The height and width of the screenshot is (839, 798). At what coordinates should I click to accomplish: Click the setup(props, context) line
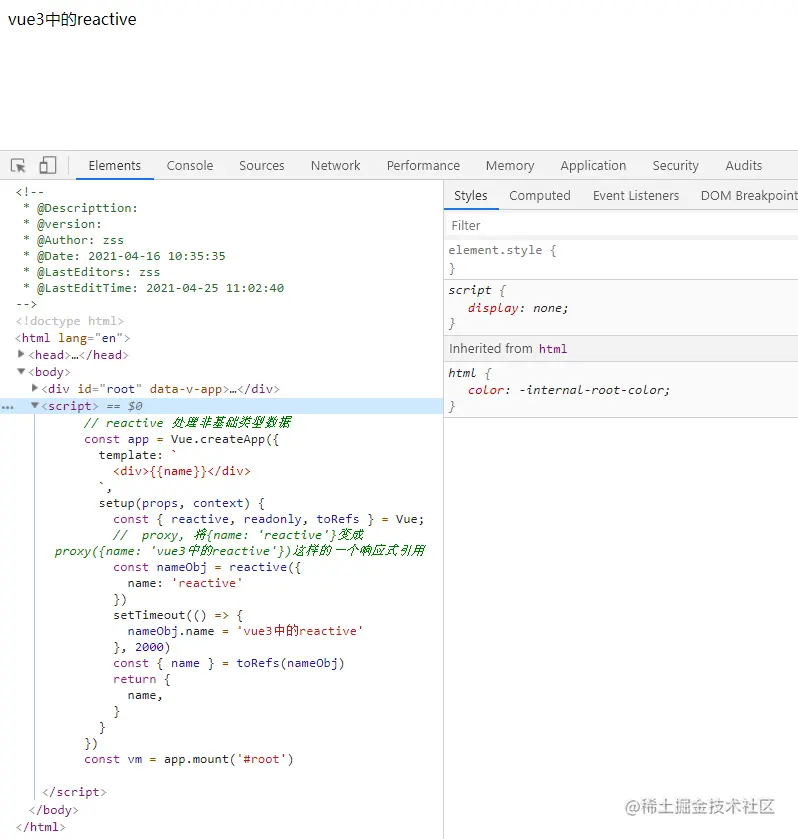point(181,504)
